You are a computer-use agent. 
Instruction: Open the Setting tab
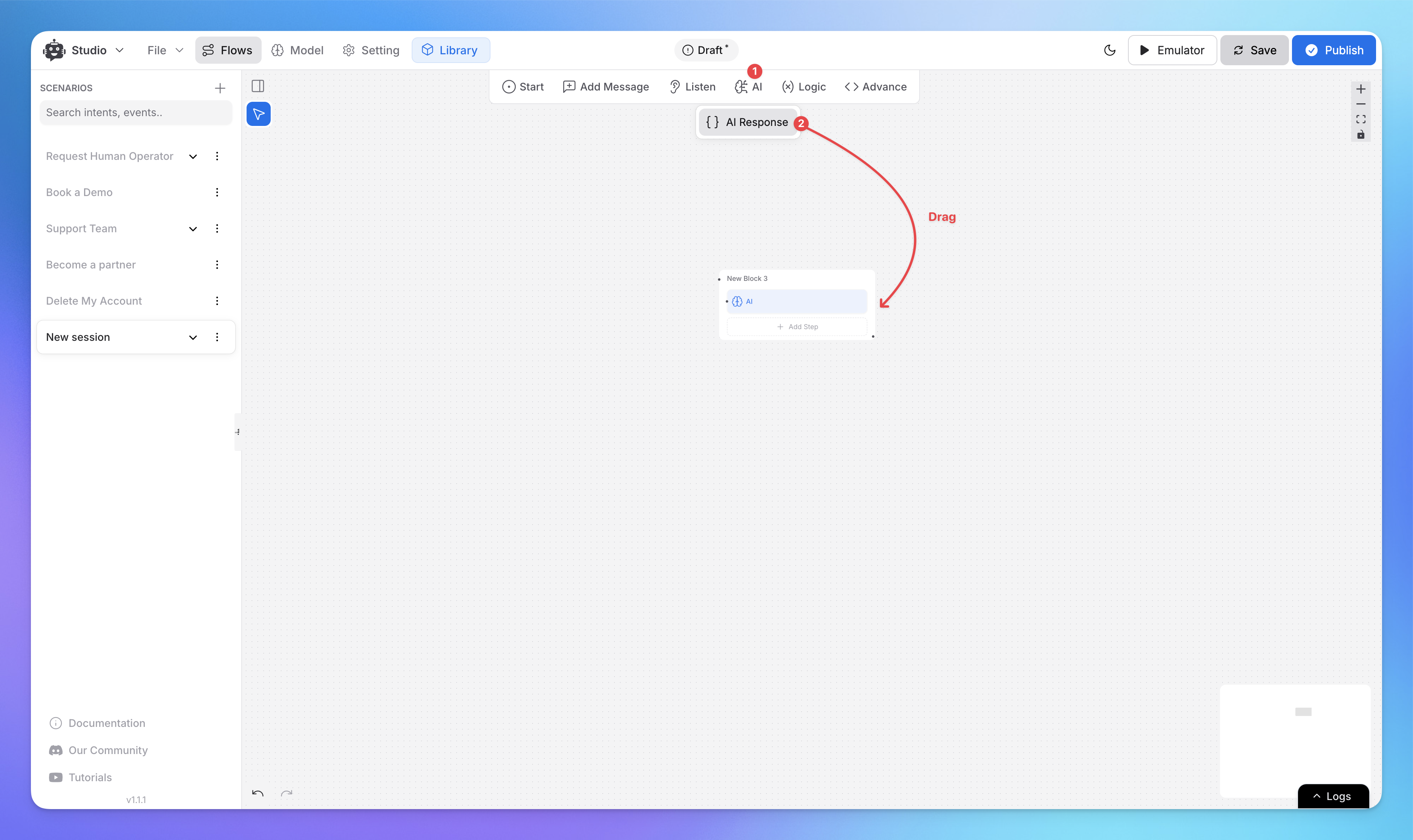(371, 50)
